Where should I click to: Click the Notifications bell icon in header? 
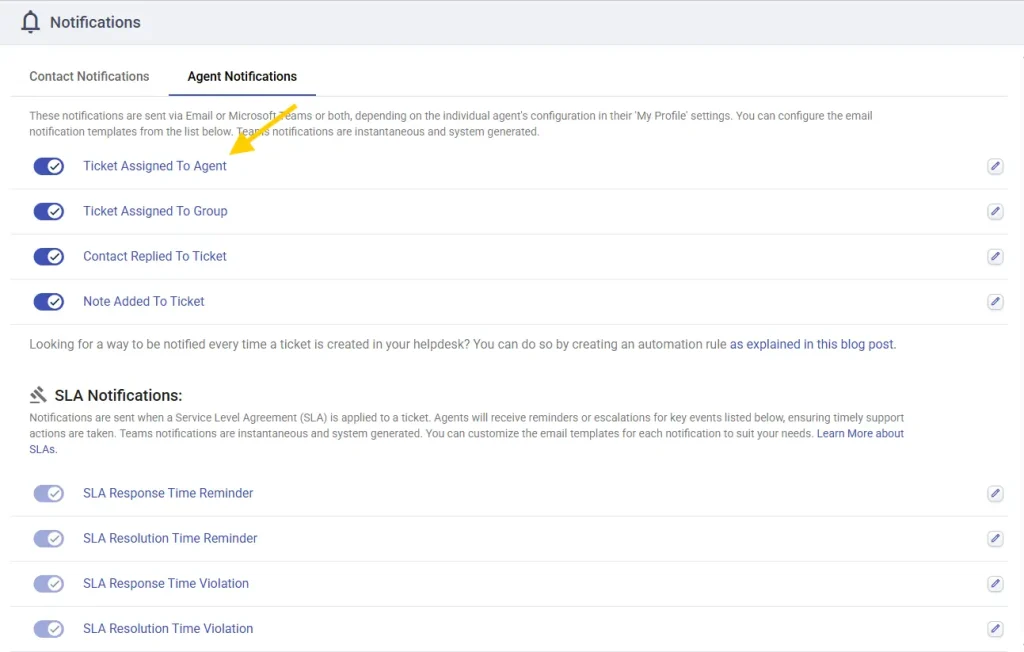tap(31, 22)
